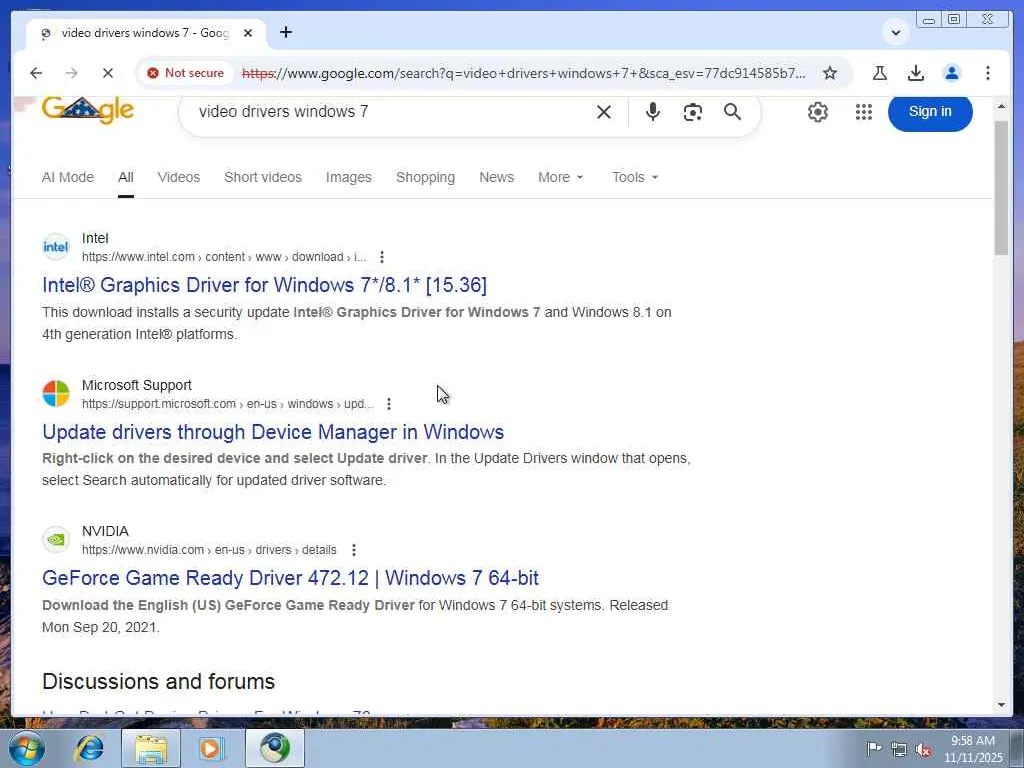Click the scrollbar up arrow
Viewport: 1024px width, 768px height.
point(1002,106)
